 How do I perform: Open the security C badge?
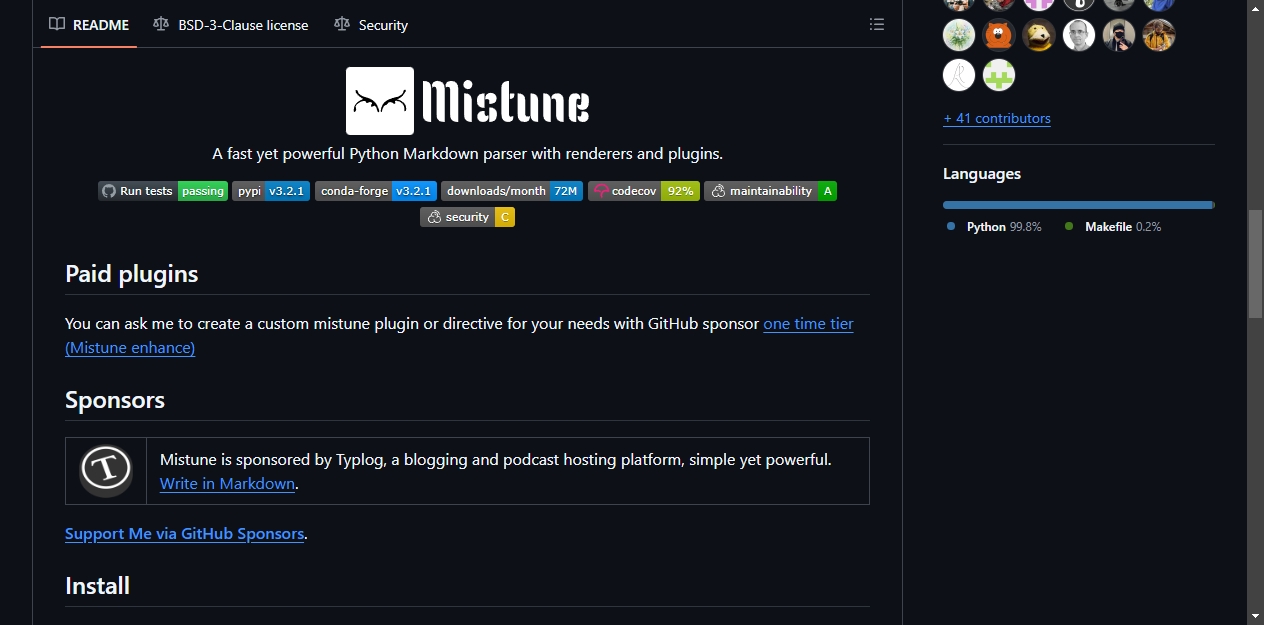pyautogui.click(x=467, y=217)
